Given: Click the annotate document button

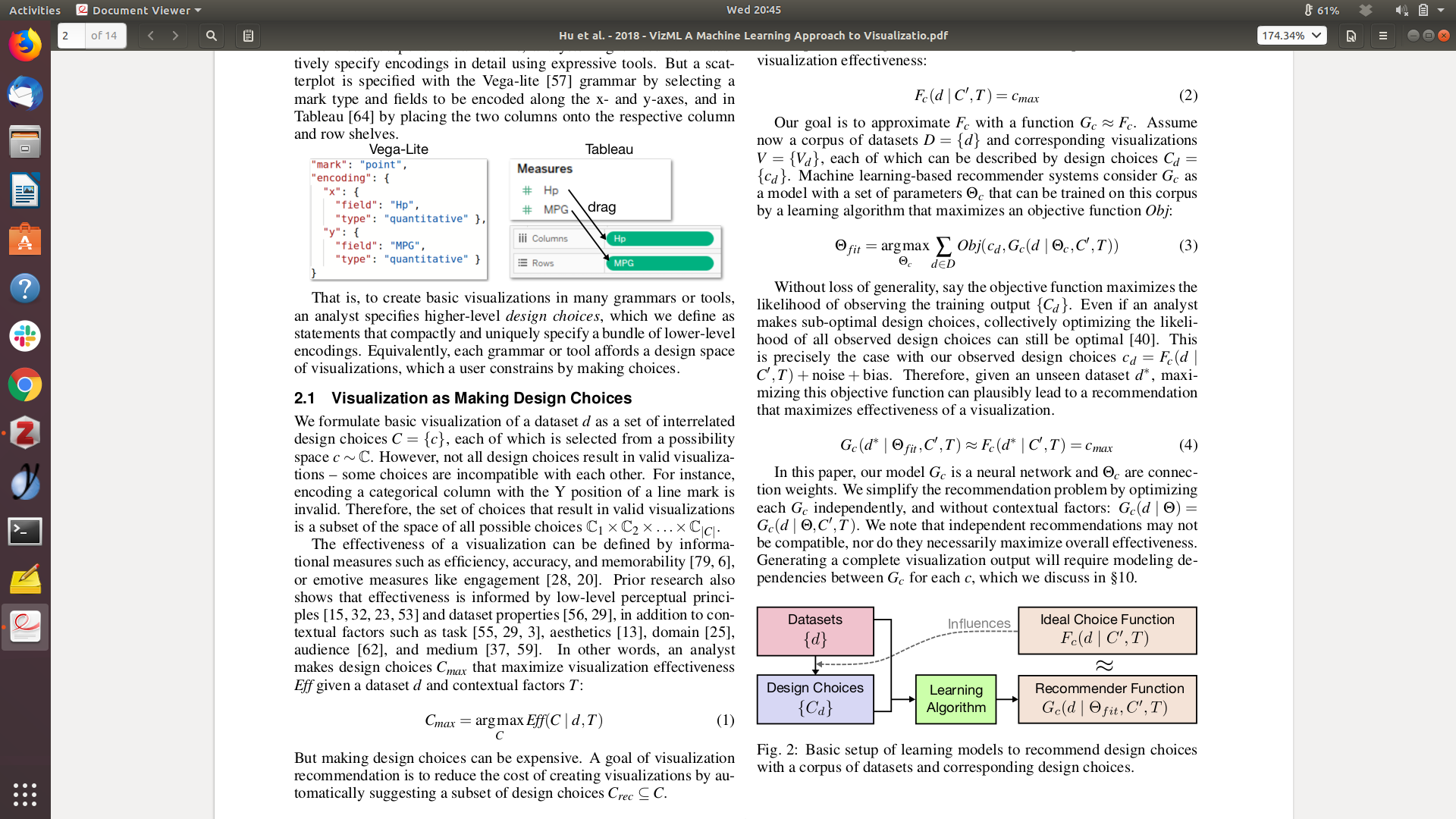Looking at the screenshot, I should point(248,36).
